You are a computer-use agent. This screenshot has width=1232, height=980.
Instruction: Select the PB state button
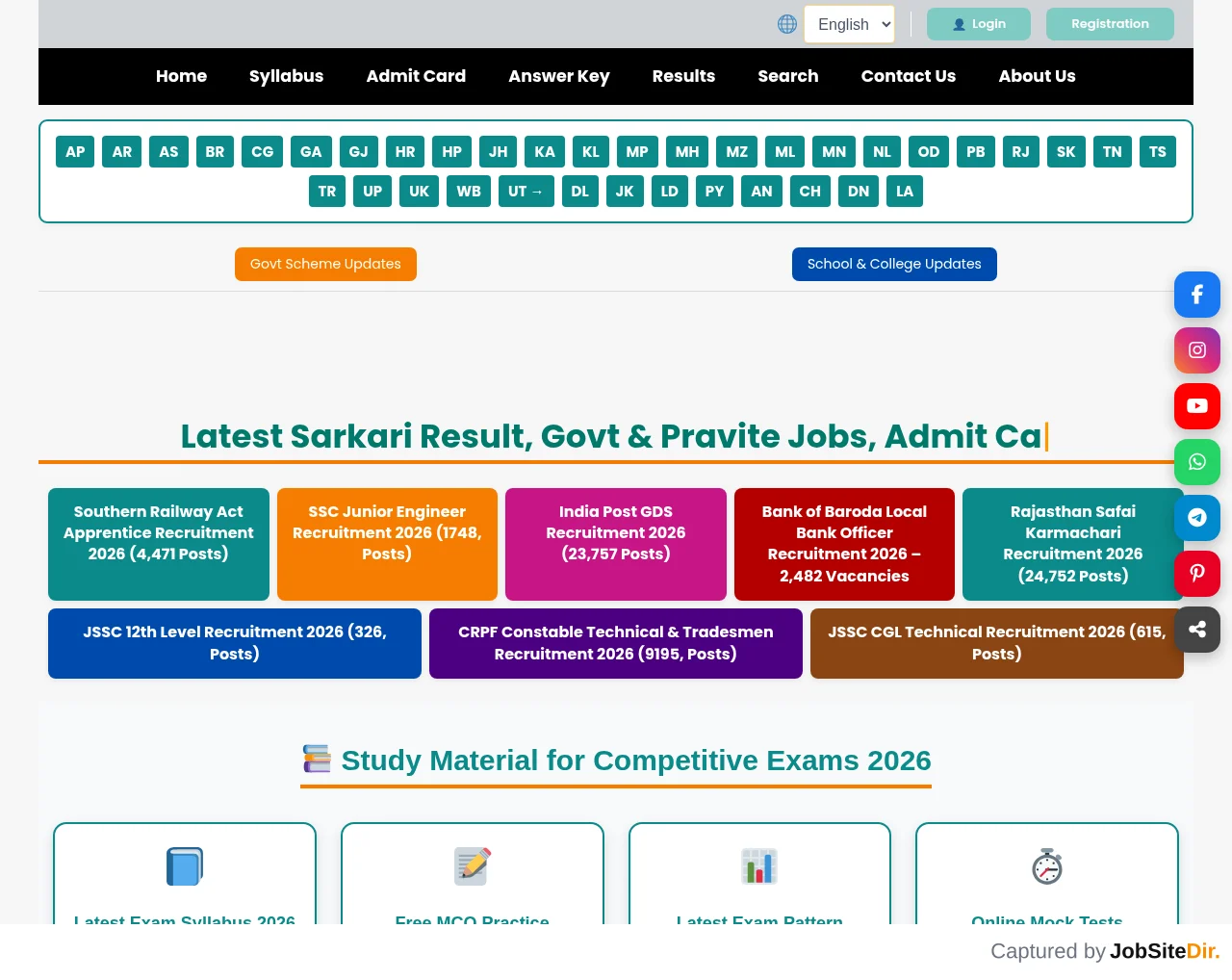pos(976,151)
